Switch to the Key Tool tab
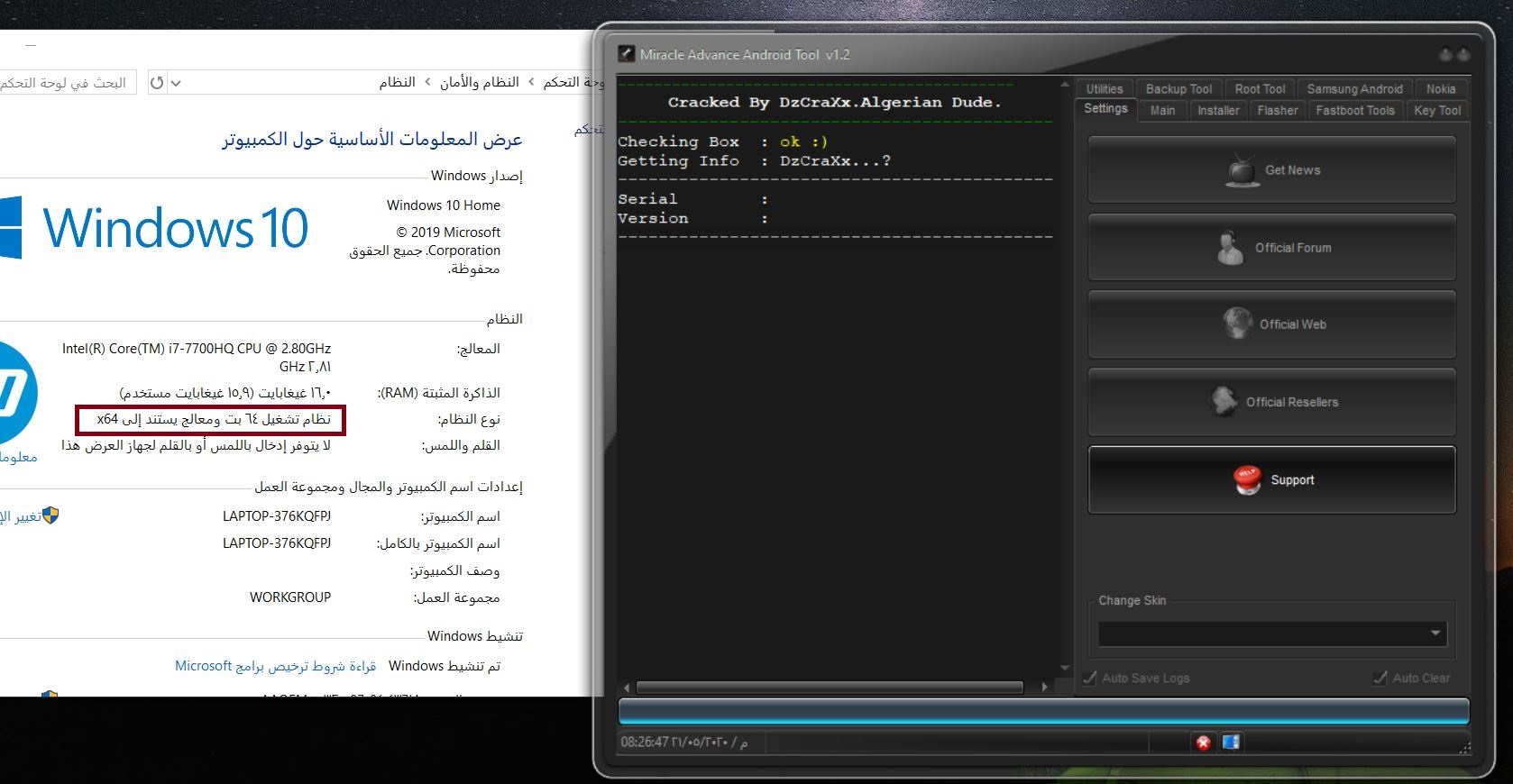 [1437, 111]
